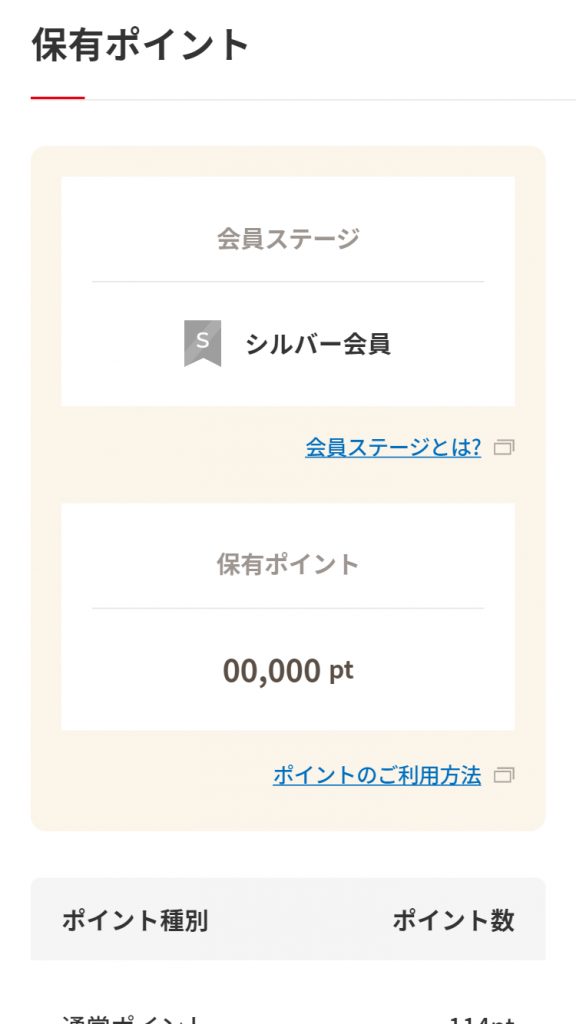Image resolution: width=576 pixels, height=1024 pixels.
Task: Click the red accent underline below the heading
Action: point(57,98)
